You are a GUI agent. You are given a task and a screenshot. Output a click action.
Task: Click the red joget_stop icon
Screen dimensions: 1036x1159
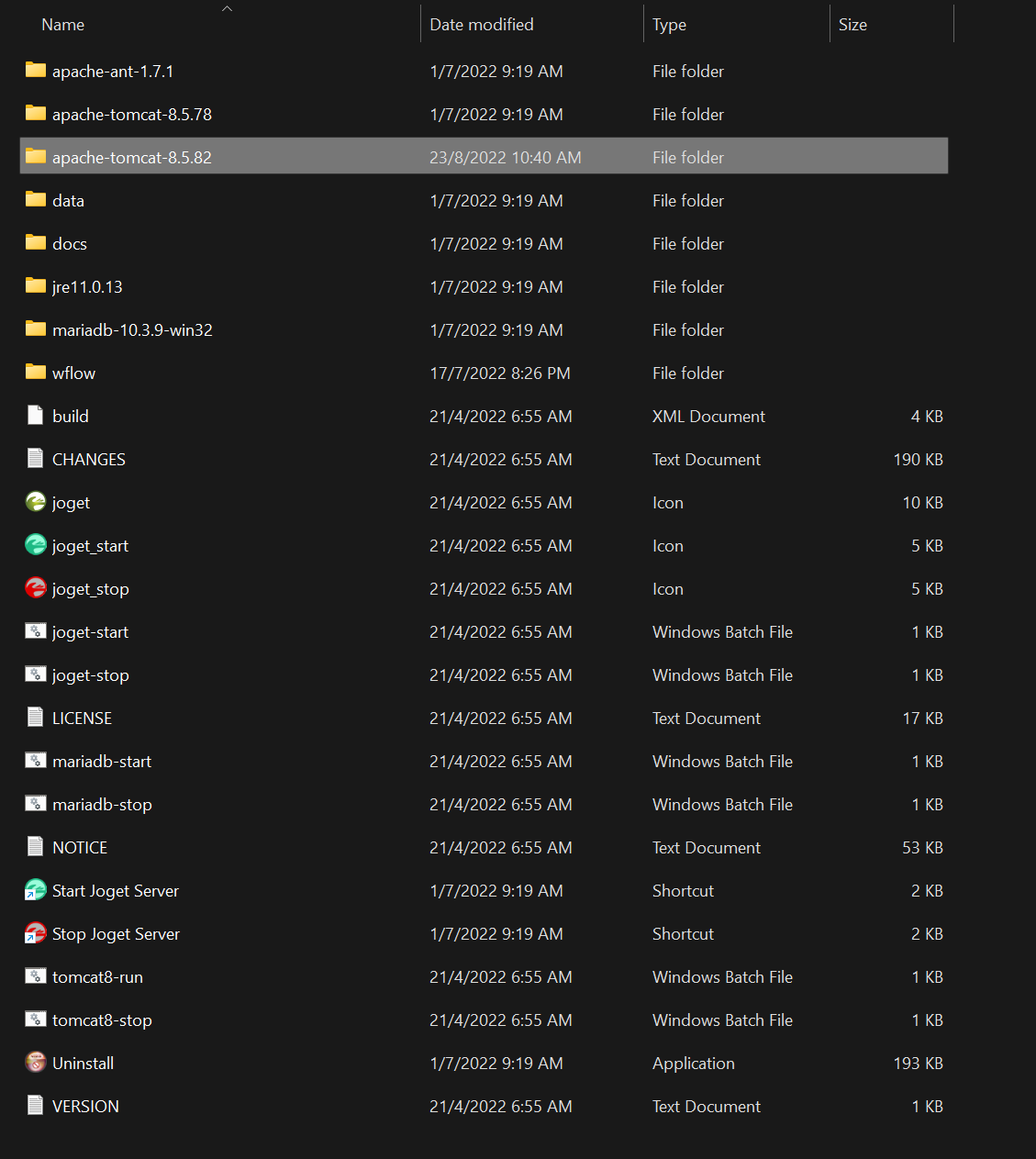pos(35,588)
